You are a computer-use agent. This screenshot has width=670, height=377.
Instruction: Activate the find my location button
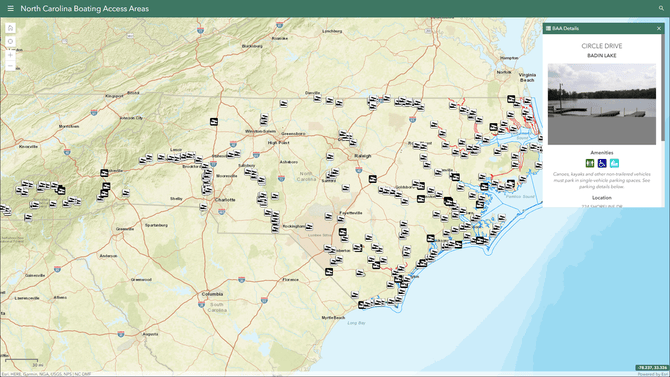(x=10, y=41)
